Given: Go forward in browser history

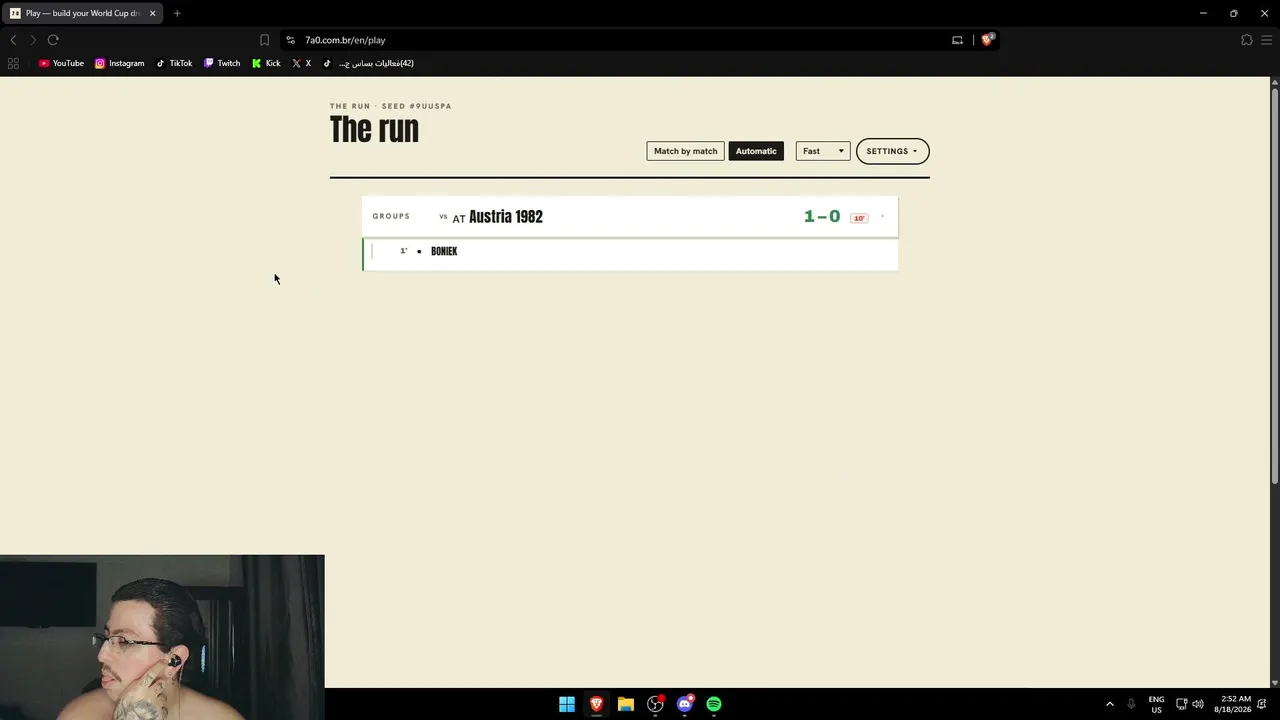Looking at the screenshot, I should coord(33,40).
